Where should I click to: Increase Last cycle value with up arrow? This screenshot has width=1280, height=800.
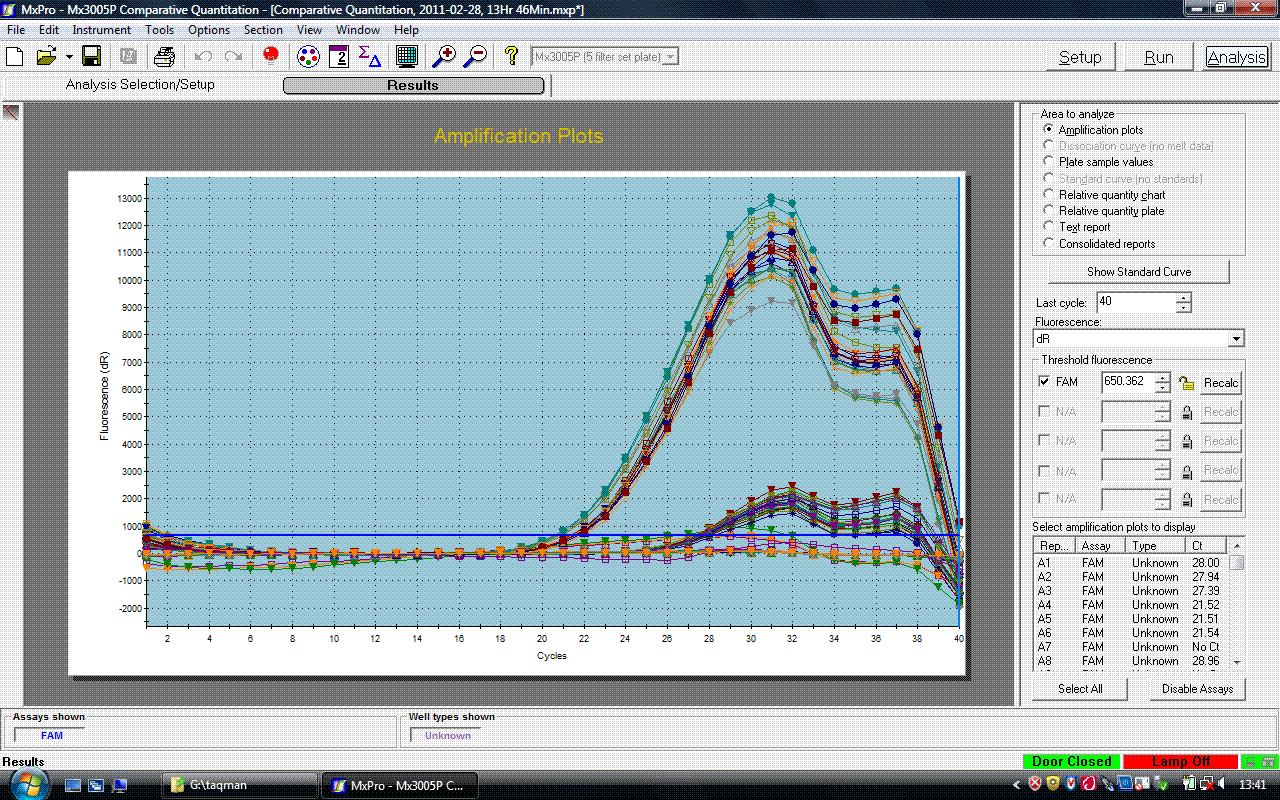click(x=1184, y=297)
